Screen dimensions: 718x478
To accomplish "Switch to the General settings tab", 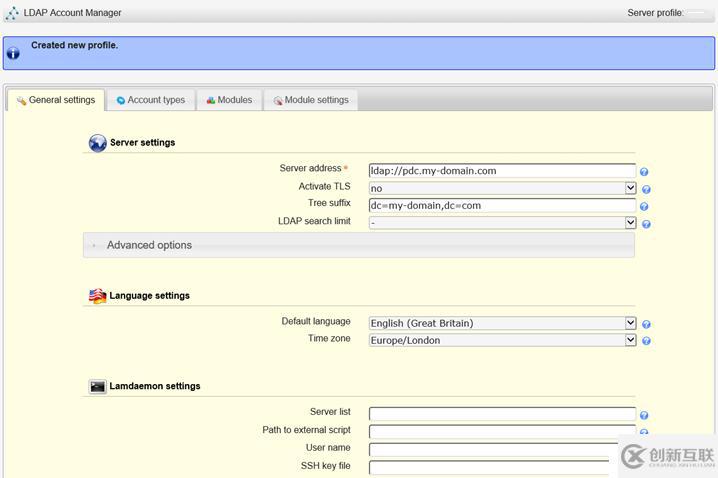I will pos(56,100).
